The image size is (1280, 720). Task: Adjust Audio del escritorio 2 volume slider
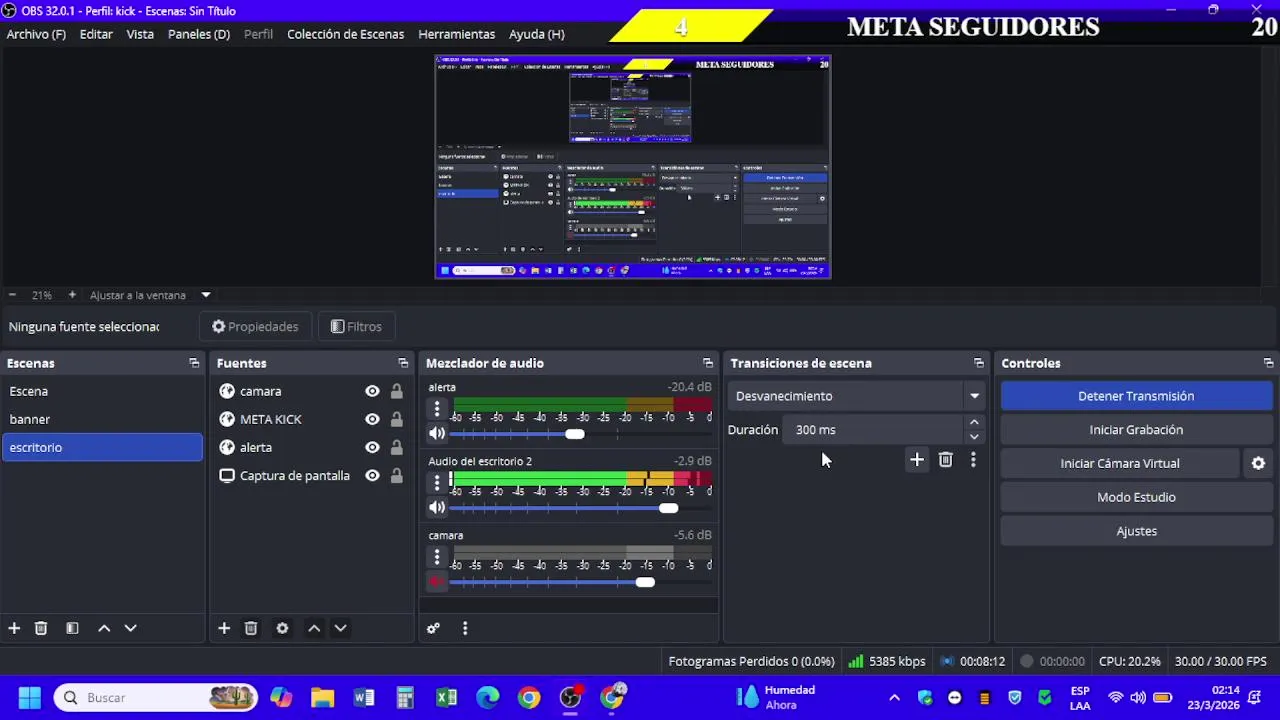(668, 508)
